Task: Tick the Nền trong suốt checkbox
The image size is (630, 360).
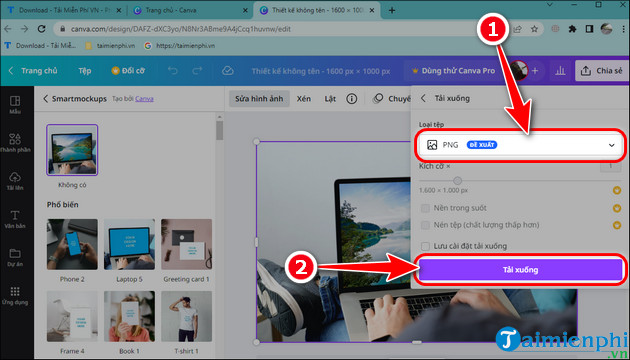Action: [x=425, y=208]
